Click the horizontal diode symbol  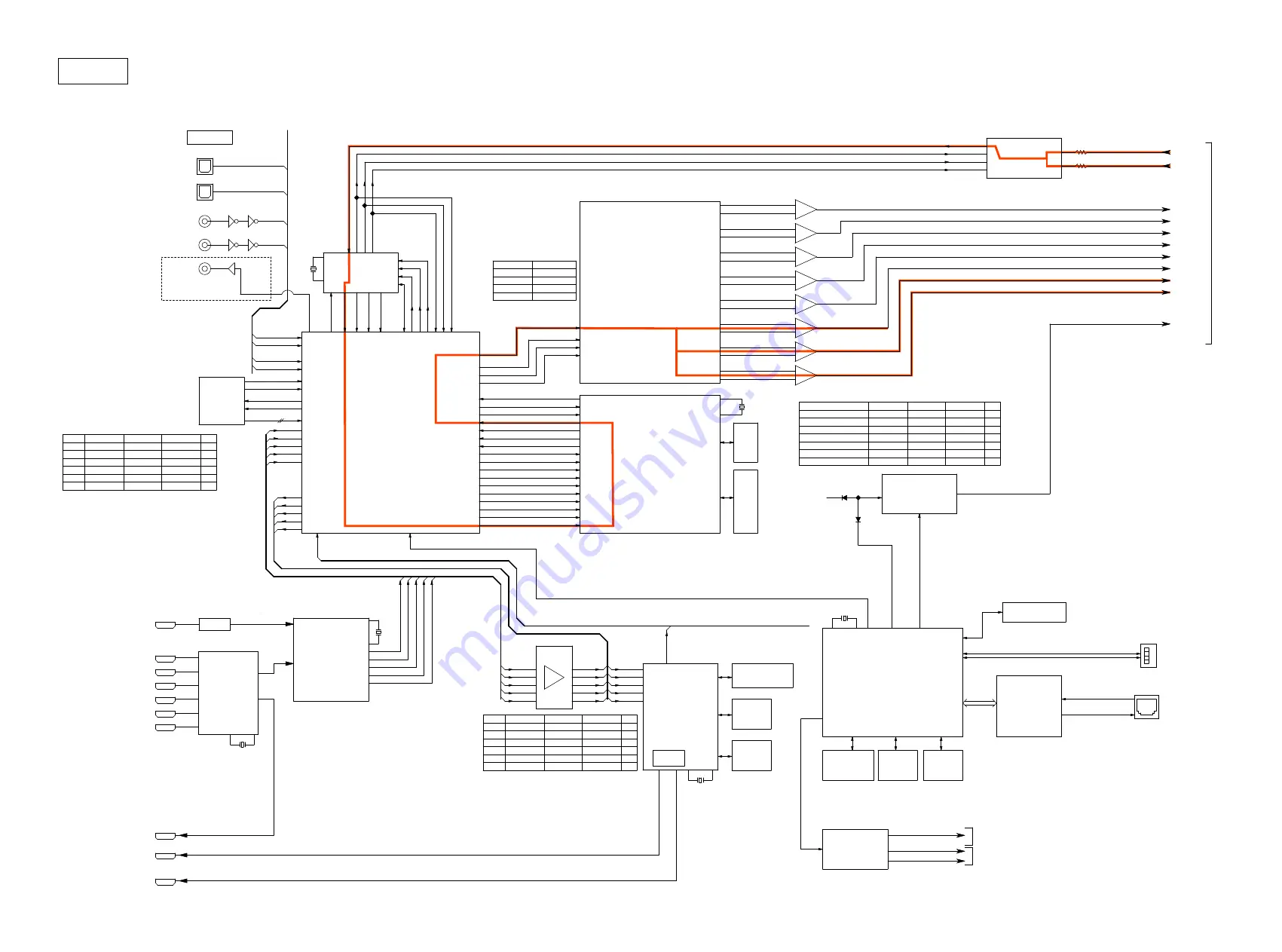pyautogui.click(x=844, y=497)
